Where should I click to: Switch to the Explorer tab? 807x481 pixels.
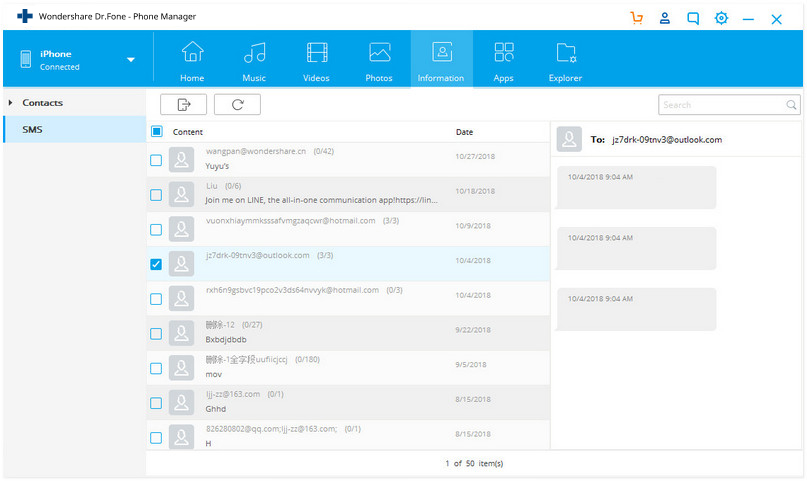(565, 61)
